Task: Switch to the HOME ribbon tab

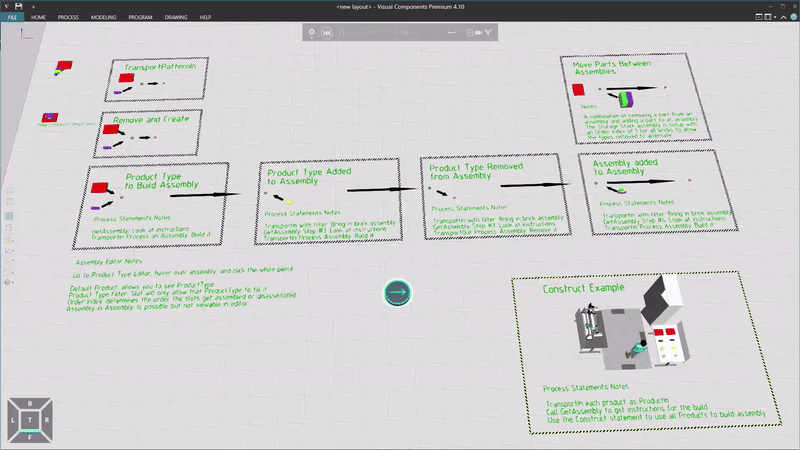Action: pos(38,18)
